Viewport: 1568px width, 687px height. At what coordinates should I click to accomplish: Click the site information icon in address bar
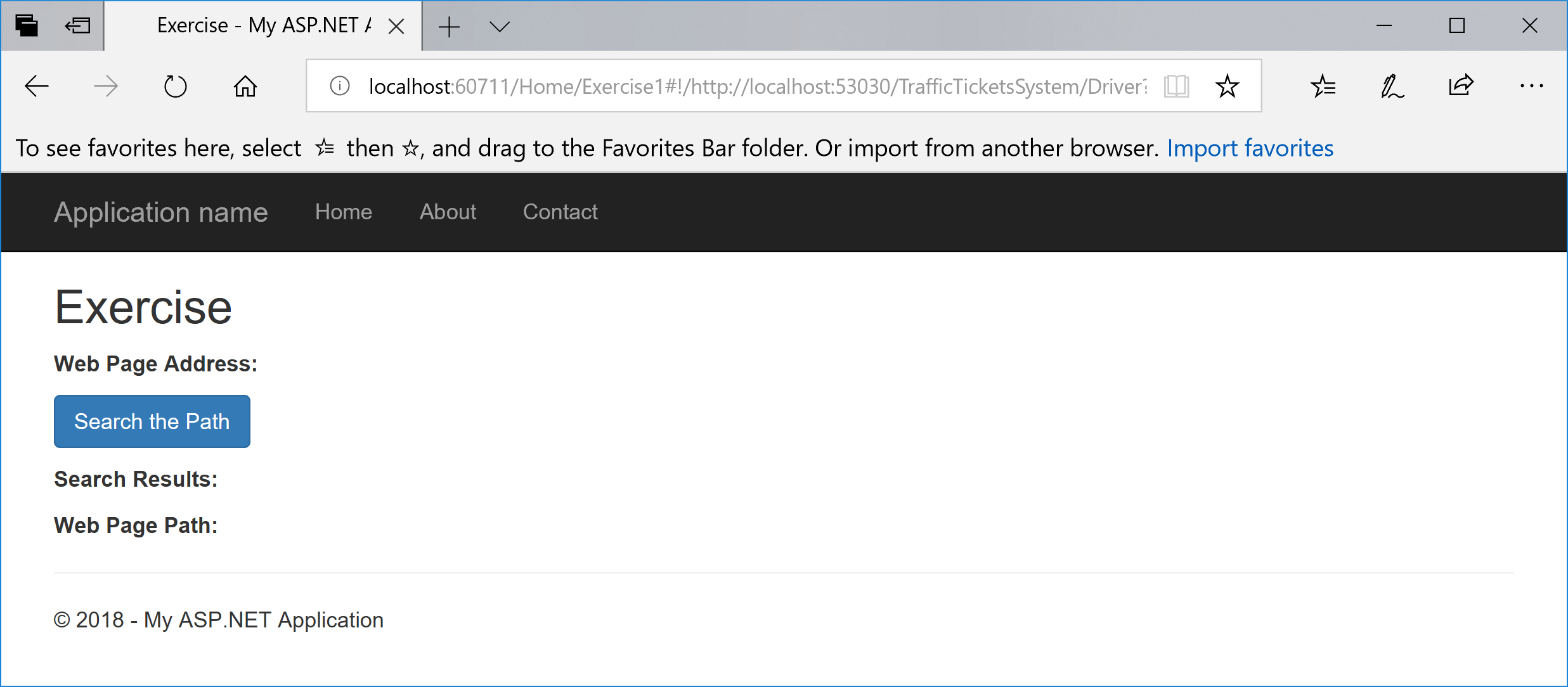[x=340, y=86]
